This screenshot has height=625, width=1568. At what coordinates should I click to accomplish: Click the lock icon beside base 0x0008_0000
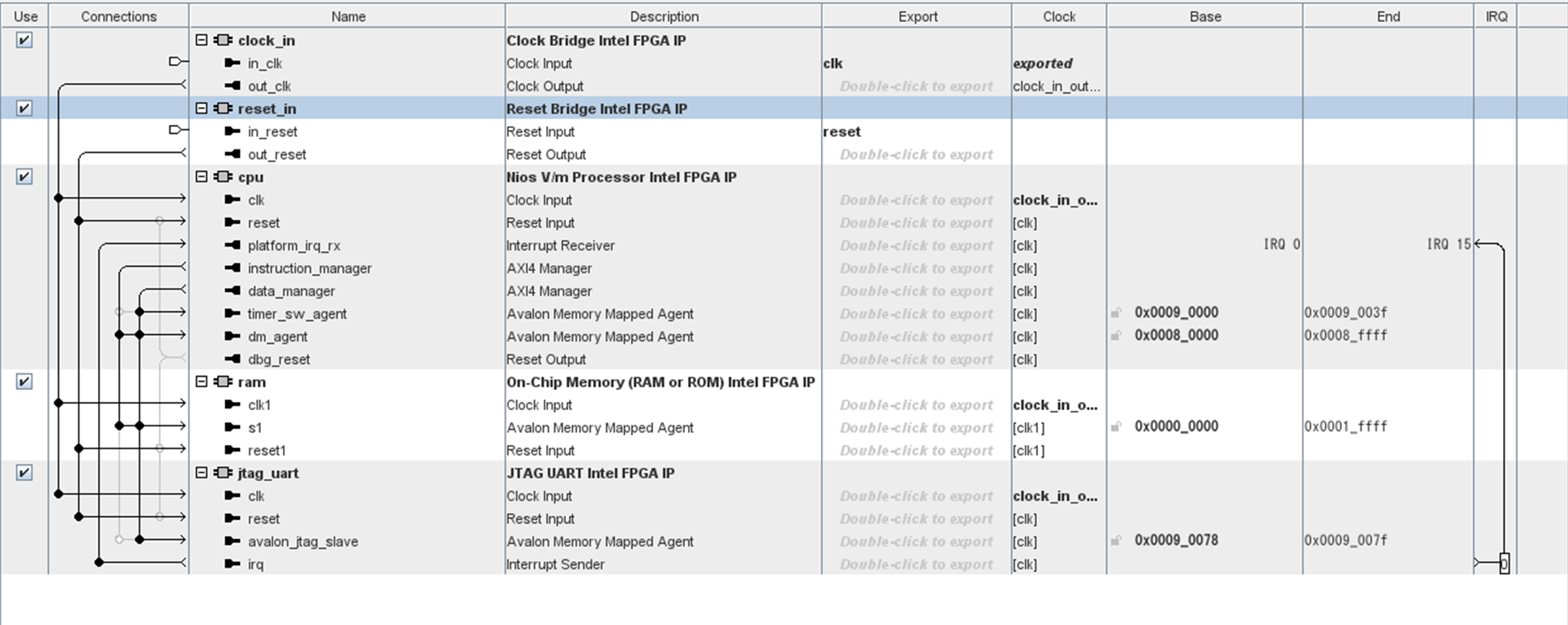tap(1117, 335)
